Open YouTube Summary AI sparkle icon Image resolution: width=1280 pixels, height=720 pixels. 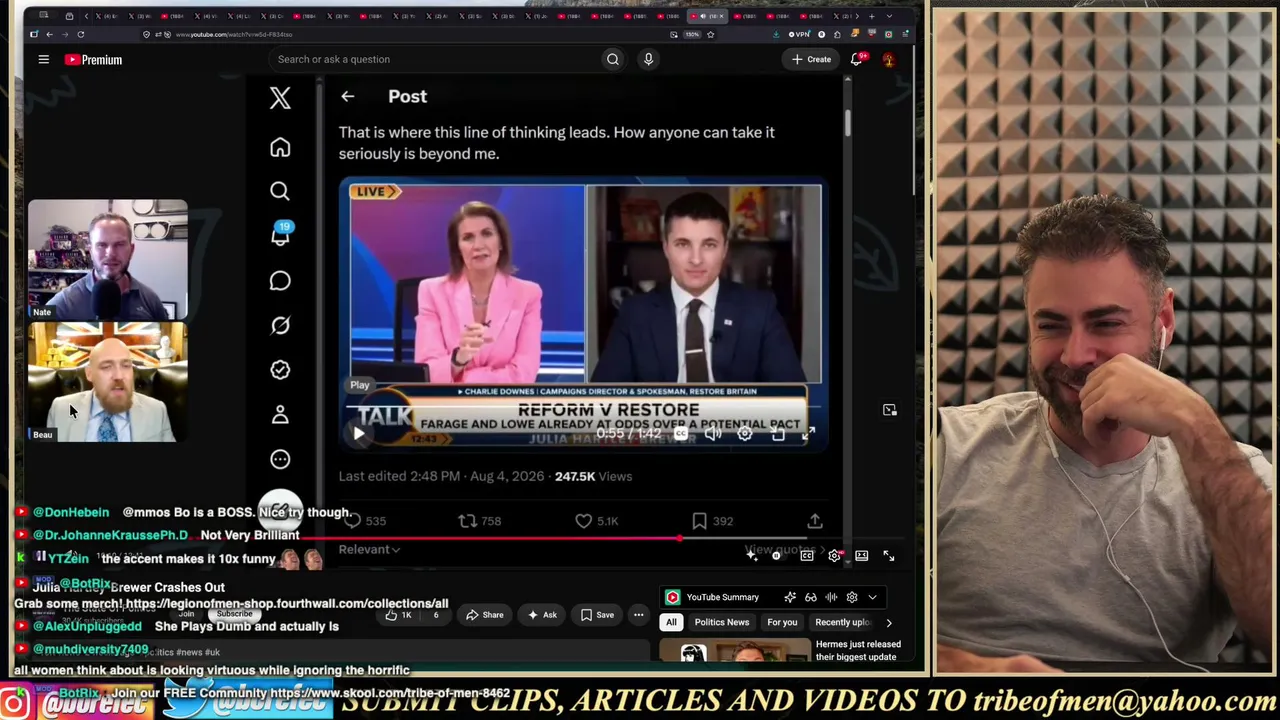point(790,598)
